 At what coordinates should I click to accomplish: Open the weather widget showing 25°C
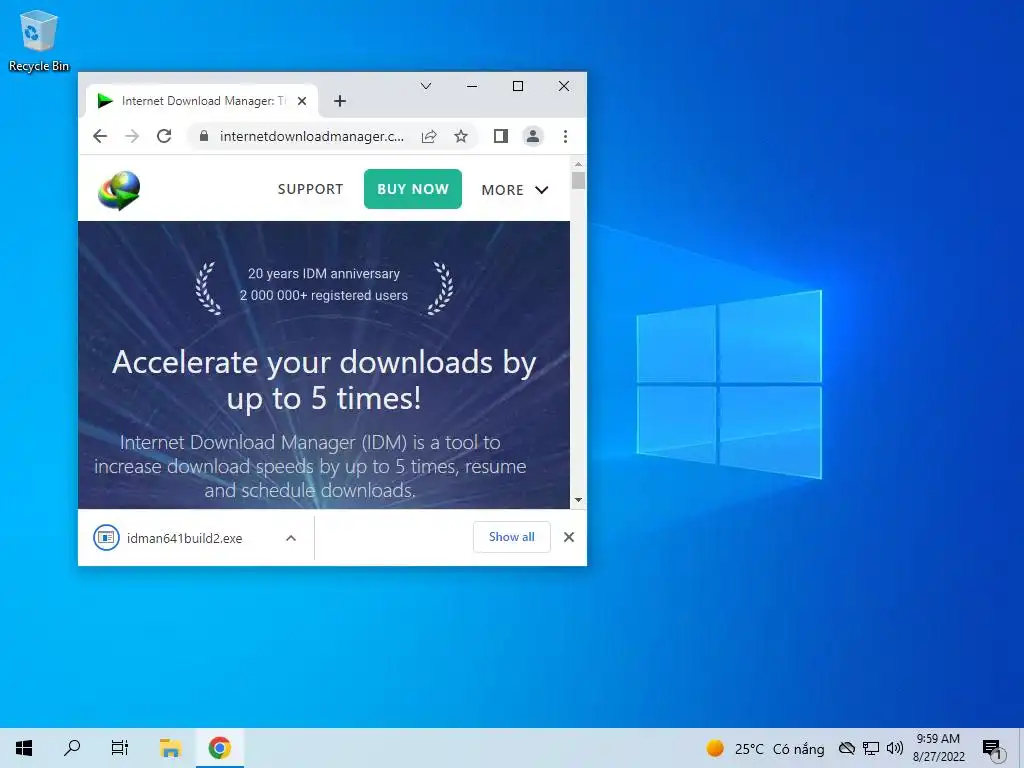(765, 748)
